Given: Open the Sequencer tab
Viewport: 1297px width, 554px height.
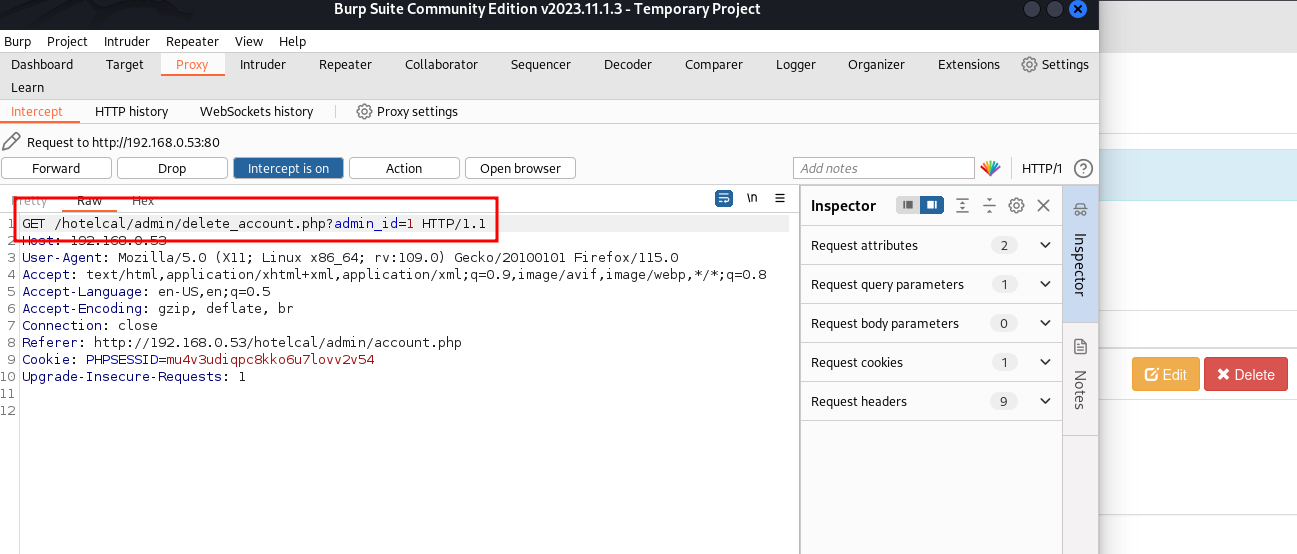Looking at the screenshot, I should (541, 64).
